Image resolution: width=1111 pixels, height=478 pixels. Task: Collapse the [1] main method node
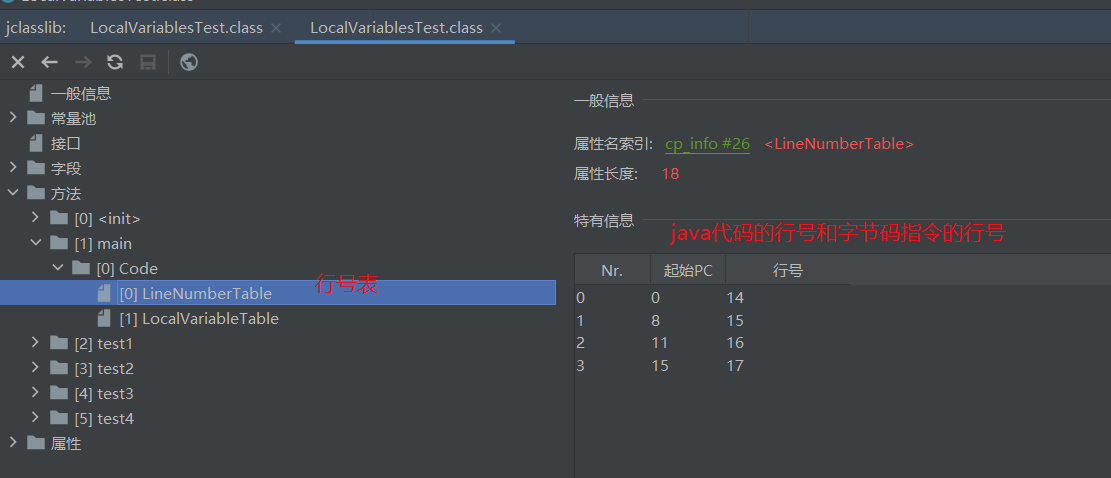click(35, 243)
